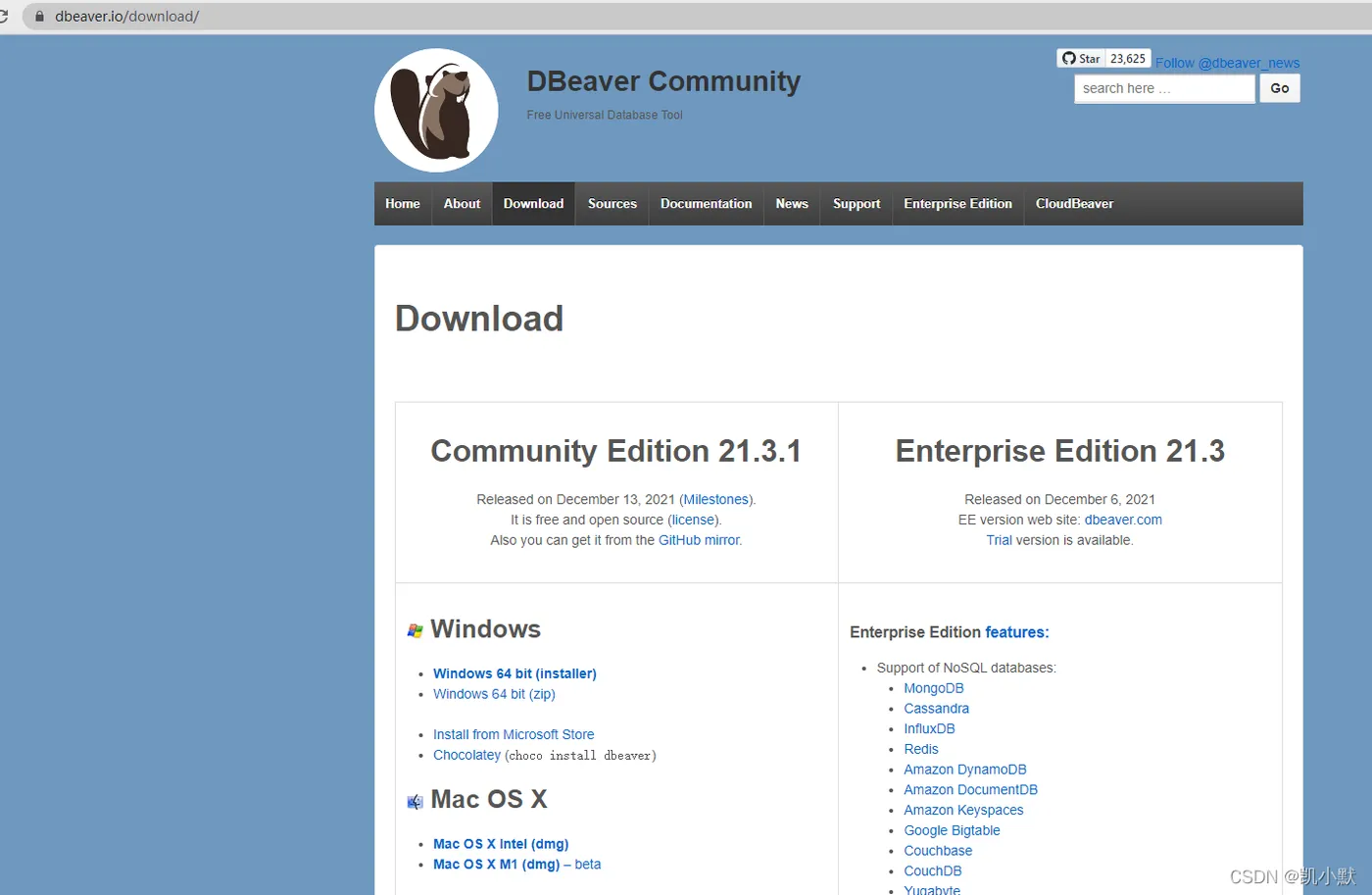The height and width of the screenshot is (895, 1372).
Task: Open the Google Bigtable link
Action: pyautogui.click(x=952, y=830)
